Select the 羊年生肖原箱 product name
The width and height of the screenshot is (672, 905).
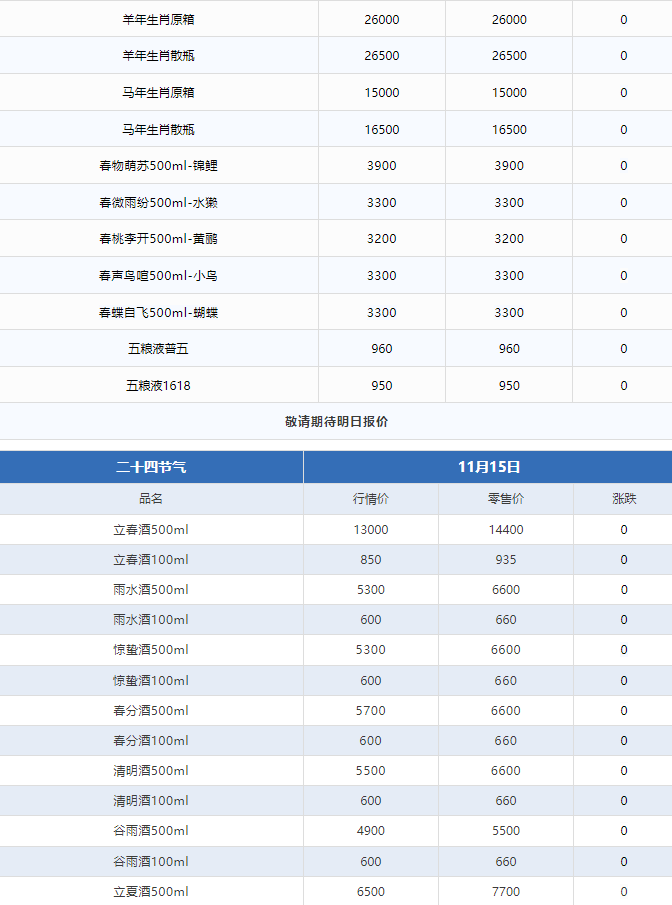(158, 19)
